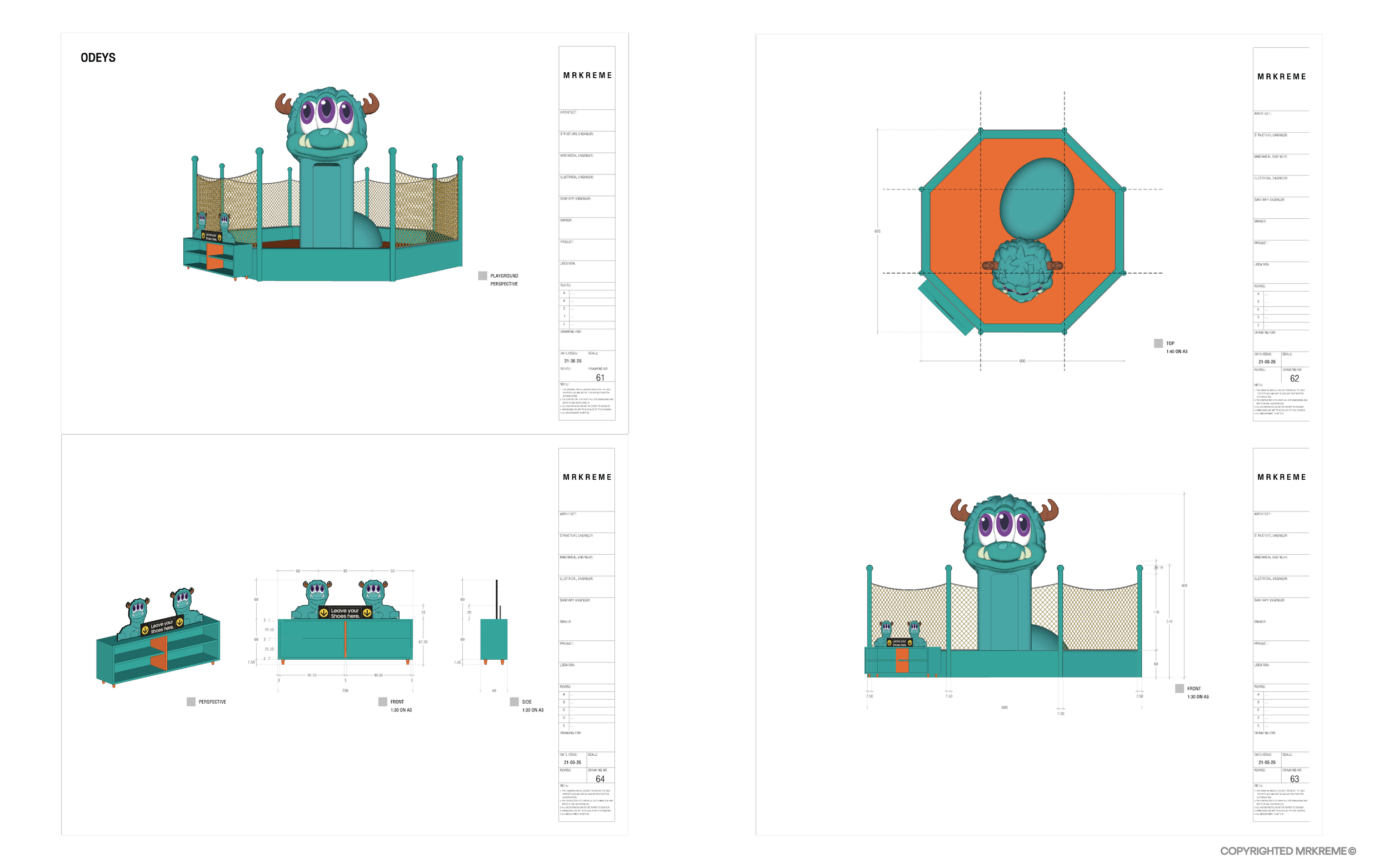This screenshot has width=1389, height=868.
Task: Click the 40 depth dimension under side view
Action: pyautogui.click(x=494, y=691)
